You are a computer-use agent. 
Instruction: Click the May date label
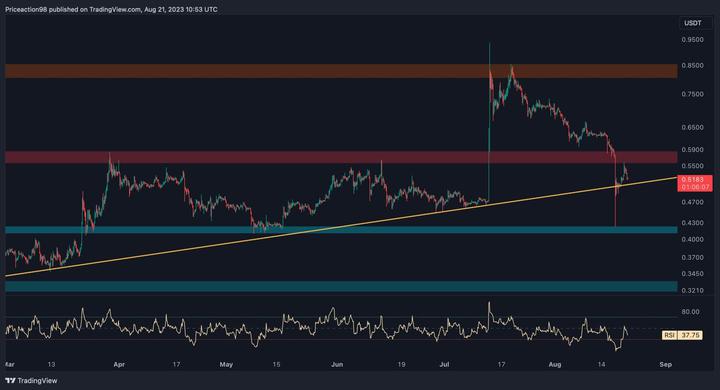pos(226,365)
